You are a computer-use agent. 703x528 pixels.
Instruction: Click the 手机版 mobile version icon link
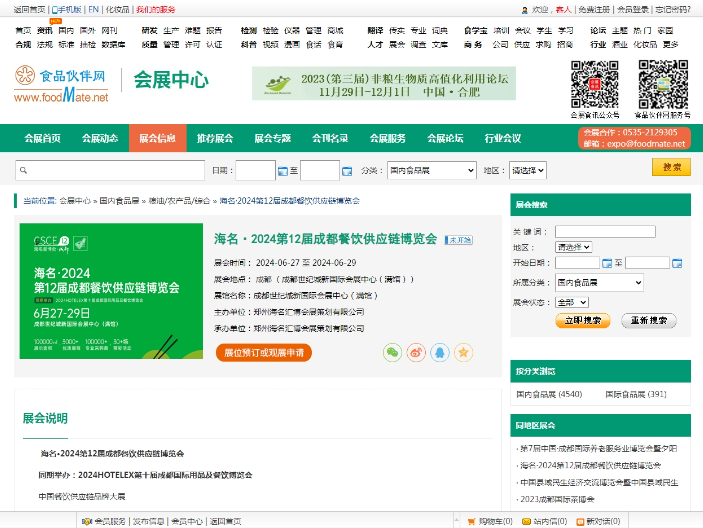(66, 9)
